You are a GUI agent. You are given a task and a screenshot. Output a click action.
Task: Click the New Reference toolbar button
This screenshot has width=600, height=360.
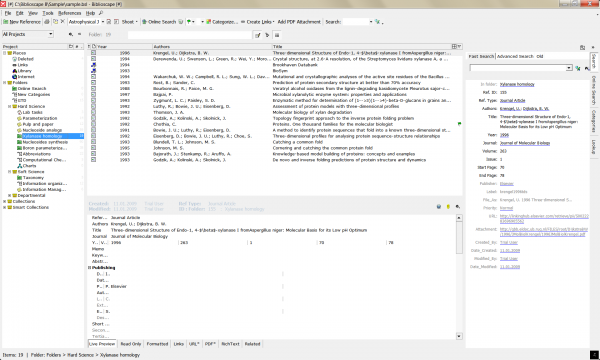click(22, 22)
